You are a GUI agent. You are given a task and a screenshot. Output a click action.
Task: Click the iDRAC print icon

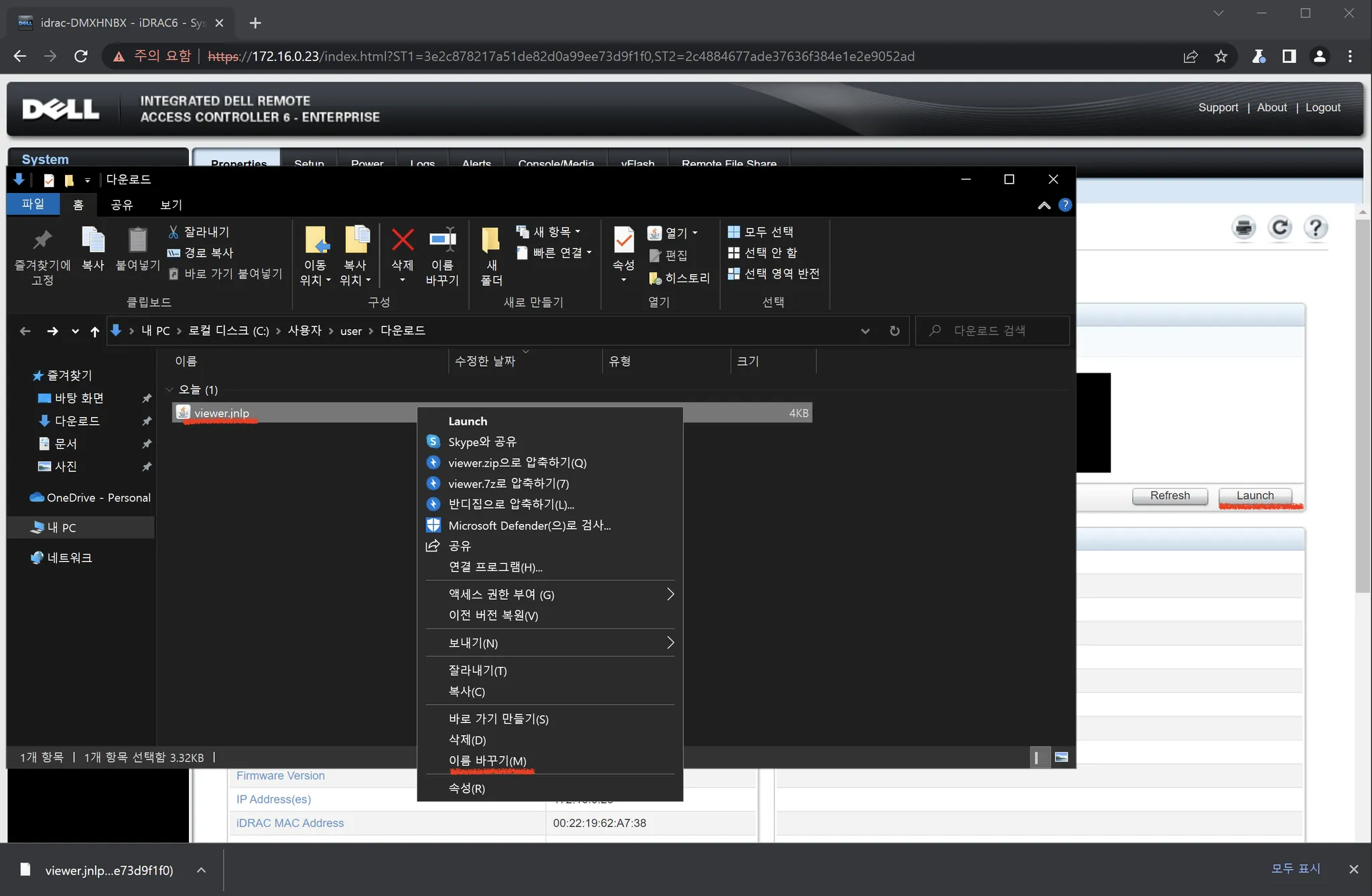pos(1244,228)
